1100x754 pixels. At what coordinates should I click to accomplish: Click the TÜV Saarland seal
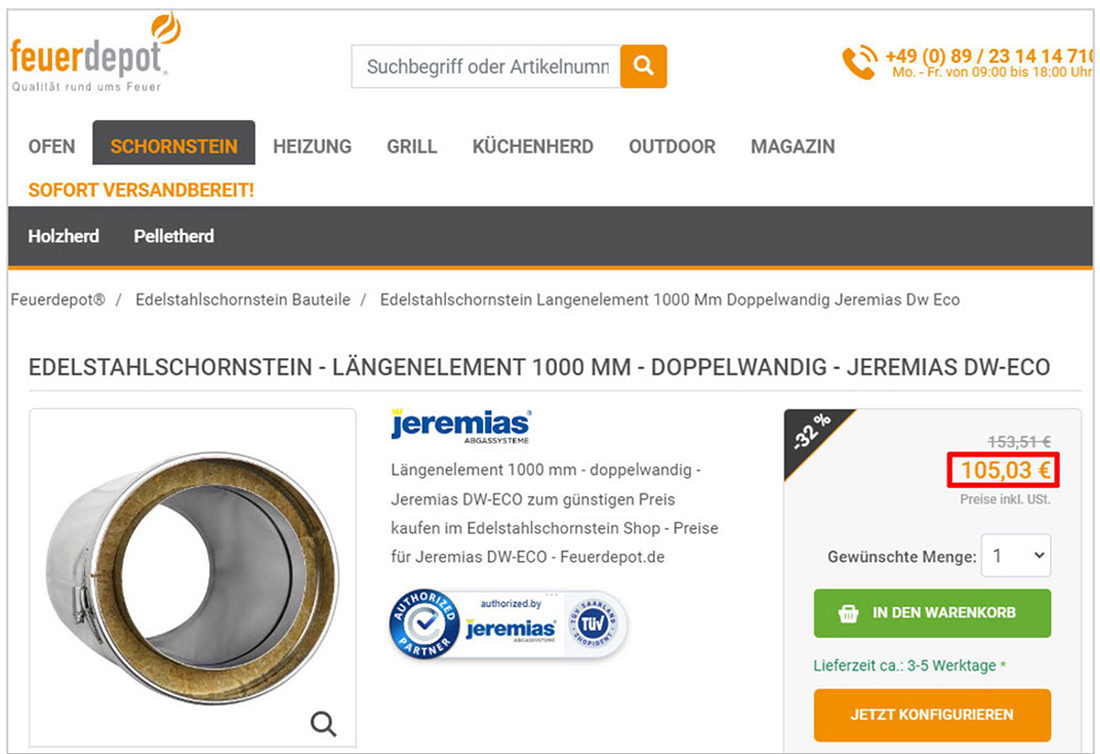click(x=593, y=622)
